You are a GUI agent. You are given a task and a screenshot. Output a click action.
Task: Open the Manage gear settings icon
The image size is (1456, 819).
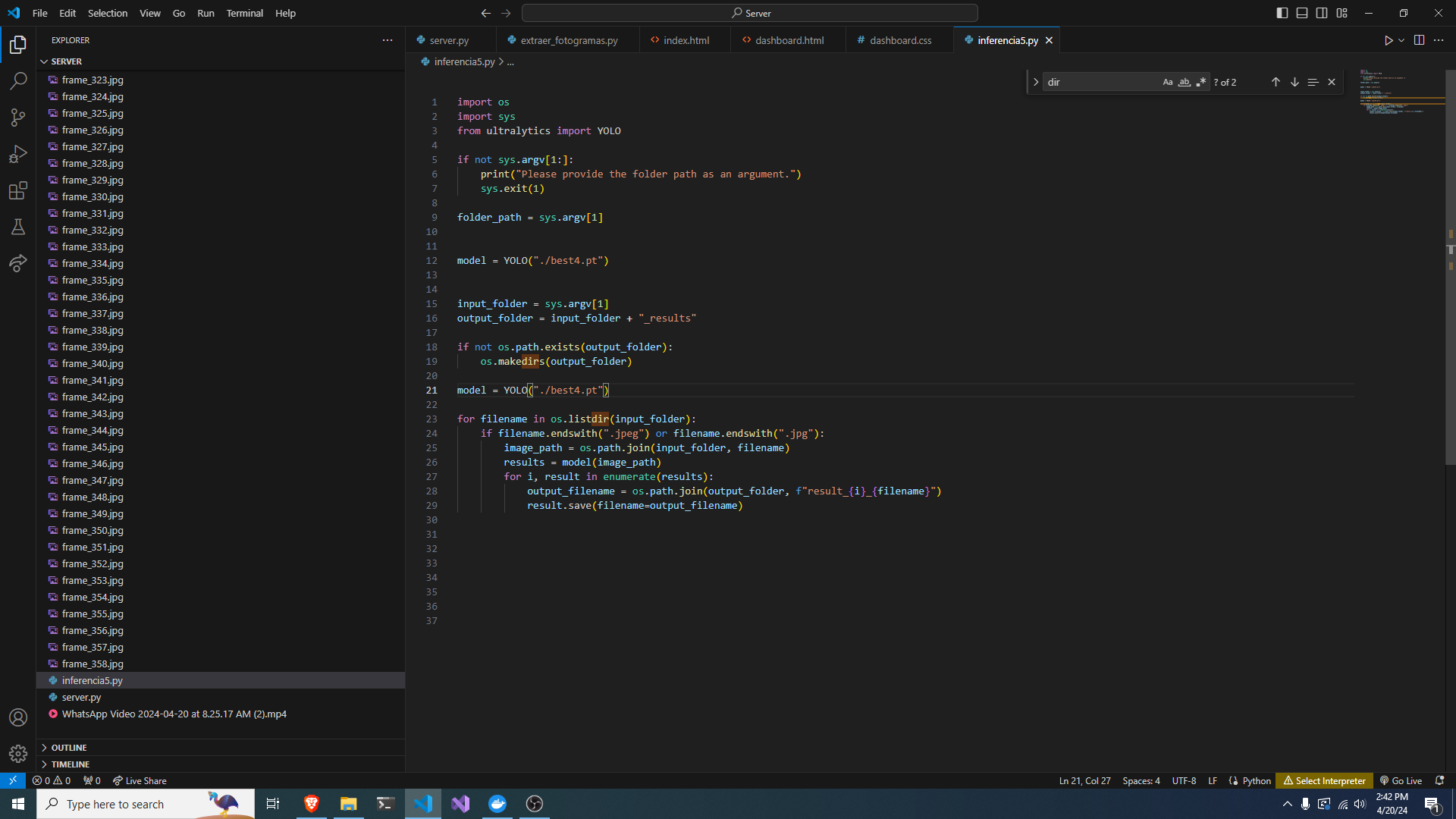18,753
